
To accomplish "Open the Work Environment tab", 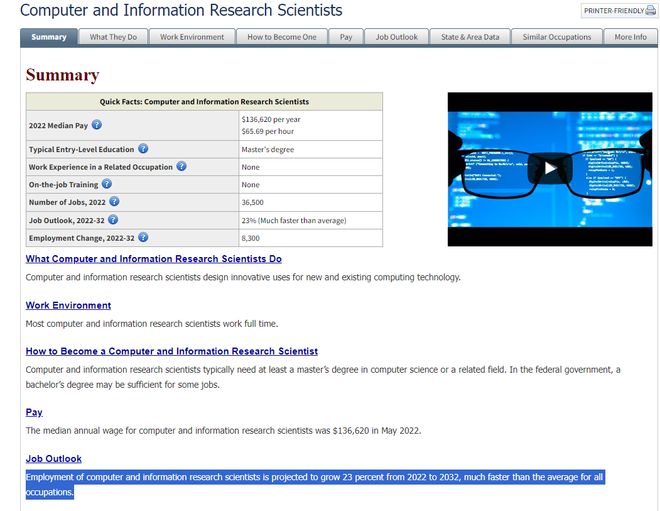I will click(192, 37).
